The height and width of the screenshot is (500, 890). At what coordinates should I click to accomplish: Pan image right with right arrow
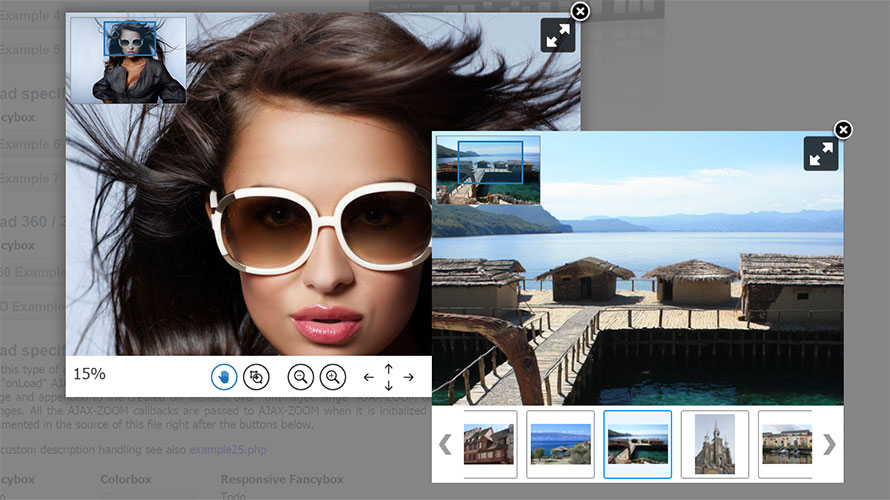(409, 377)
